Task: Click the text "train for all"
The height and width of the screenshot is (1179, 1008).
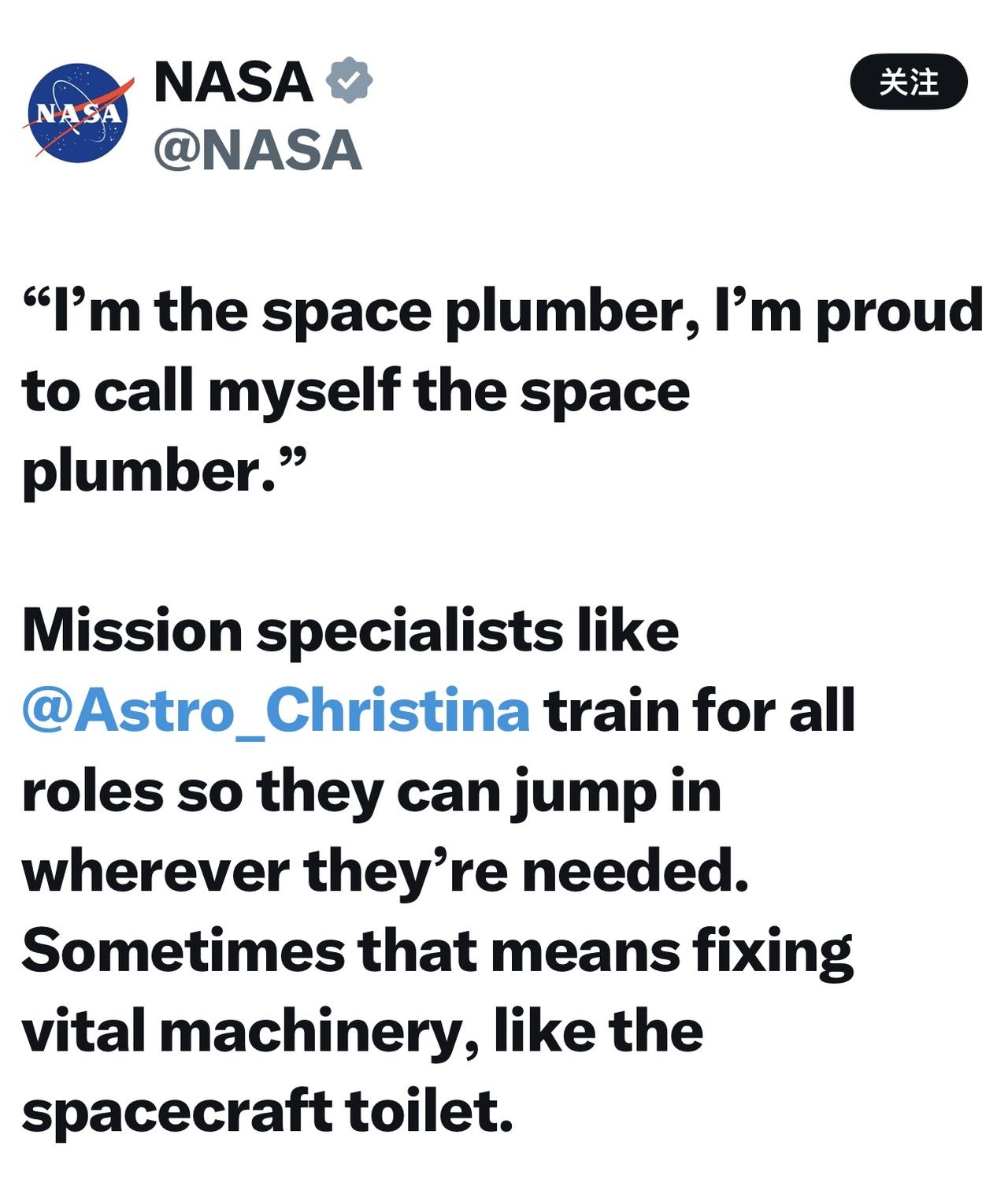Action: click(699, 710)
